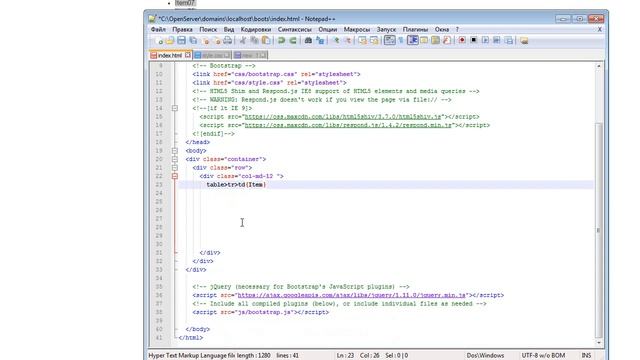
Task: Close the style.css tab with its X
Action: point(227,55)
